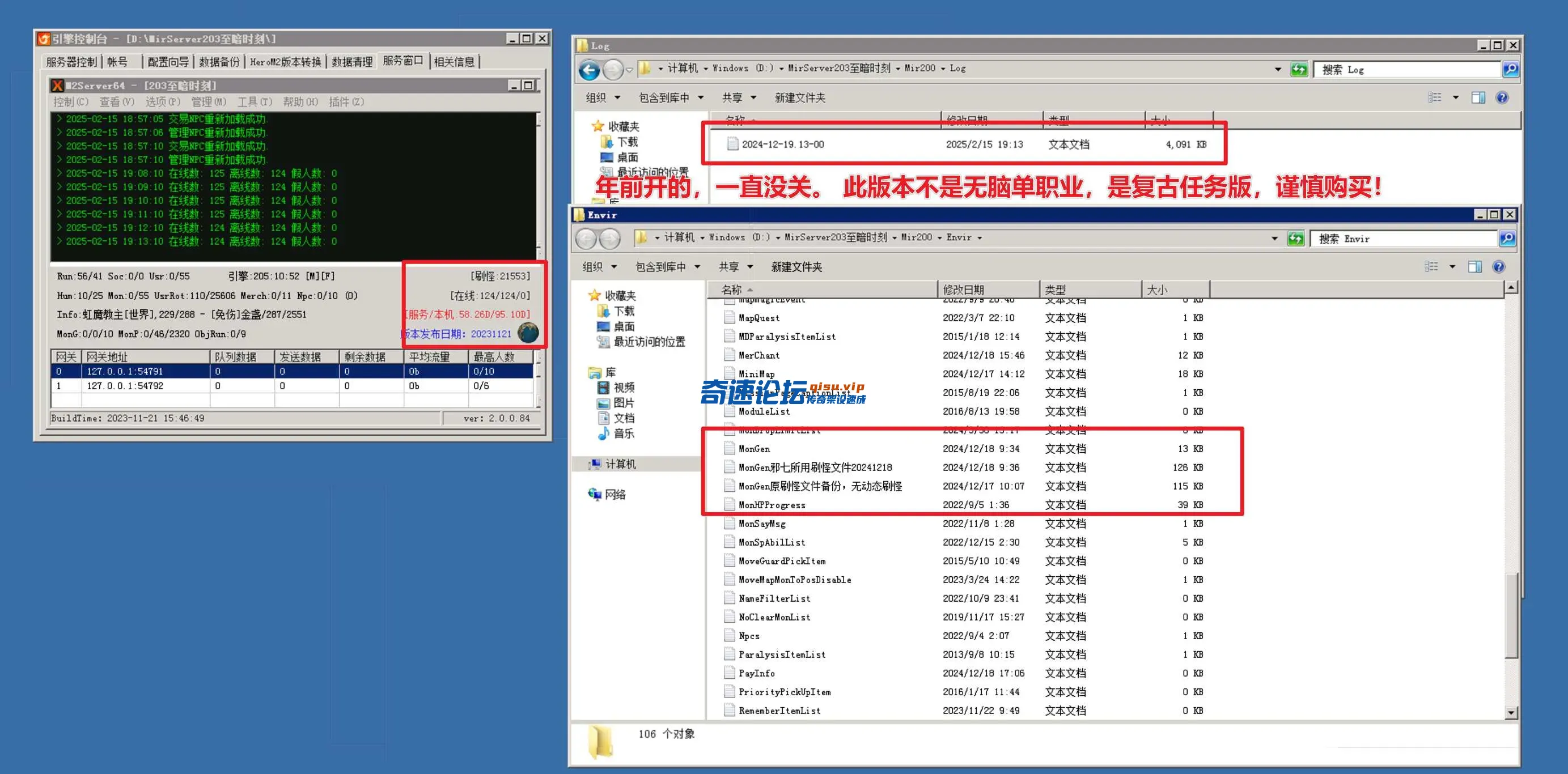Open 共享 dropdown in Envir window
Image resolution: width=1568 pixels, height=774 pixels.
click(735, 266)
